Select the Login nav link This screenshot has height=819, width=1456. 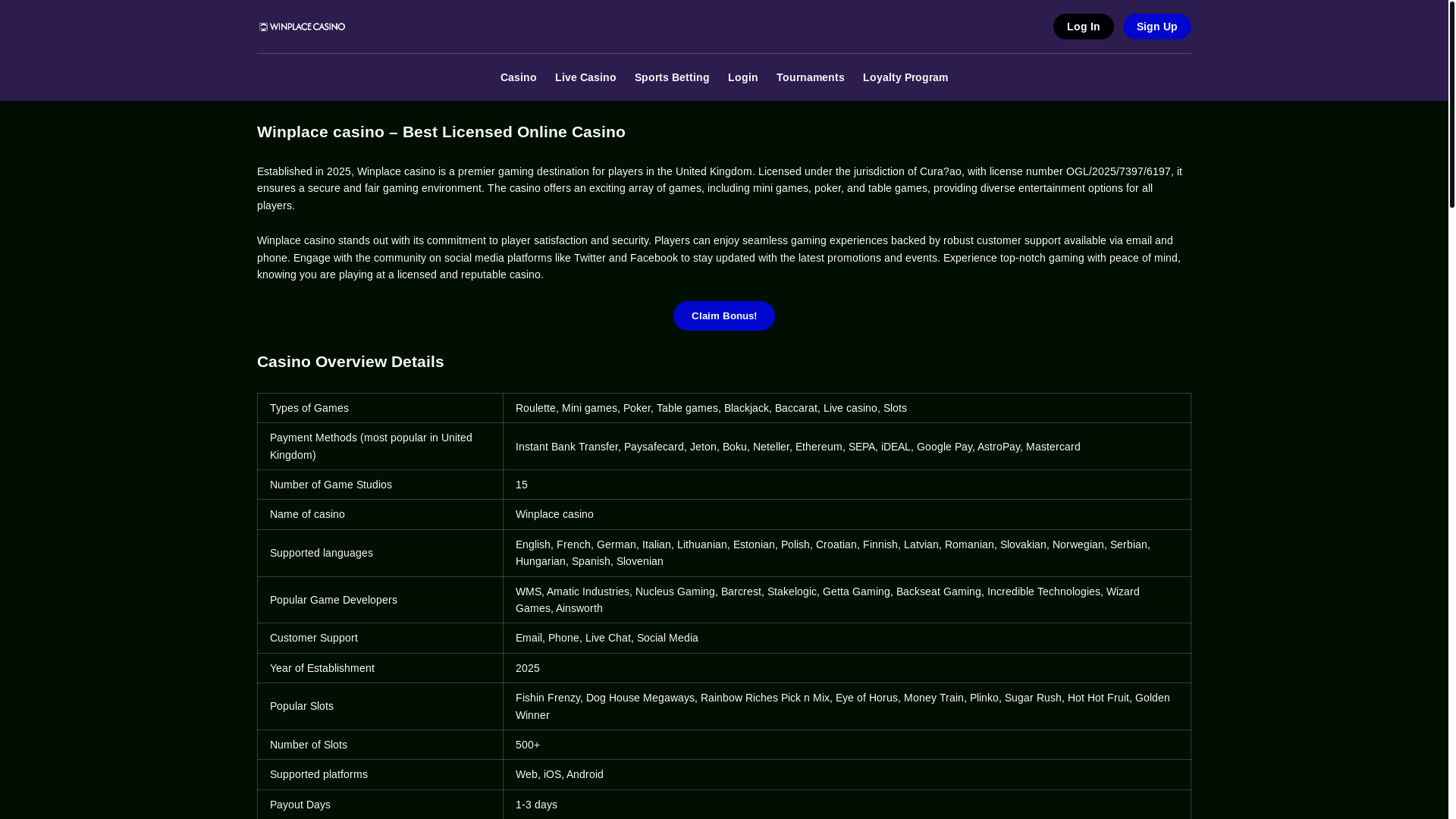pyautogui.click(x=742, y=77)
